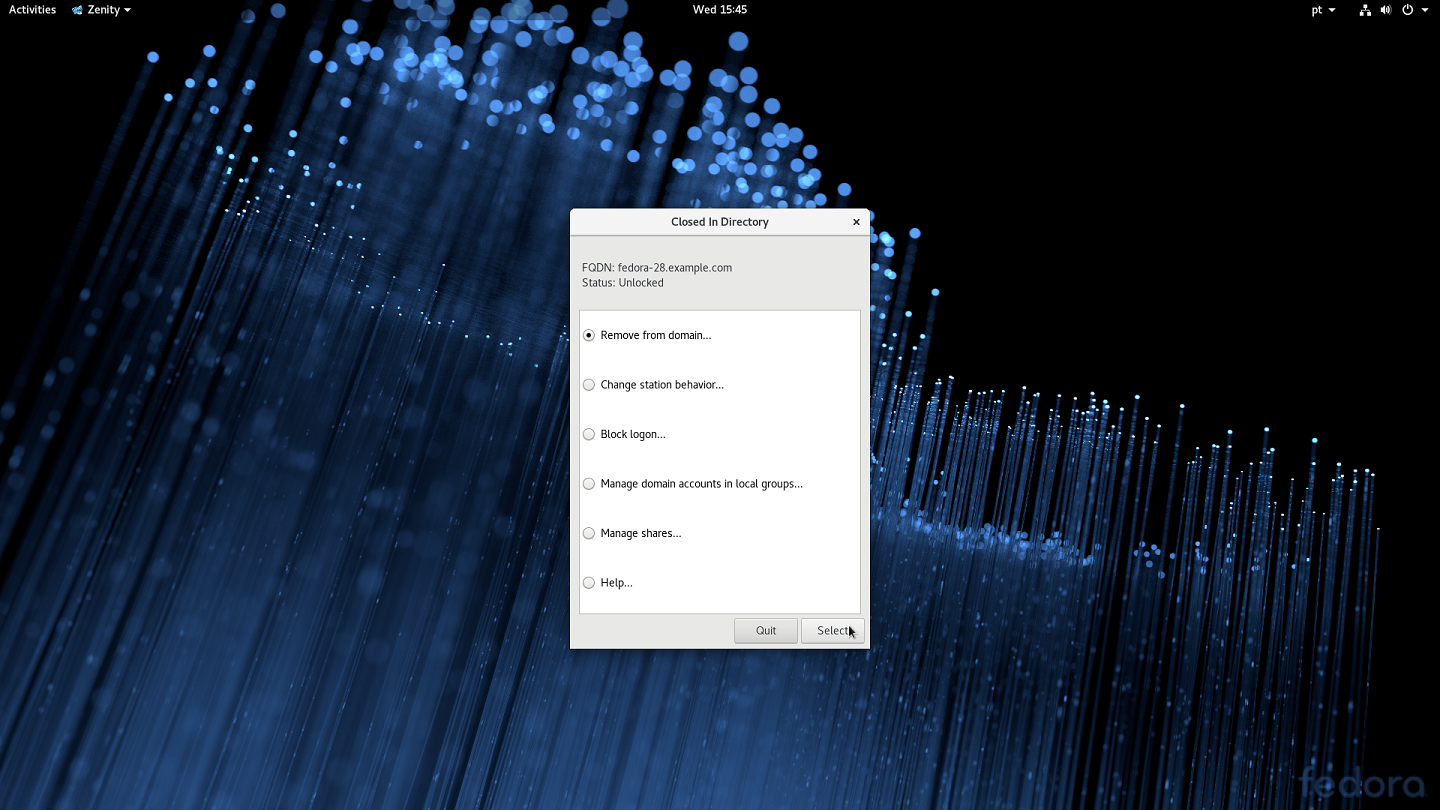Open the clock and calendar panel
Image resolution: width=1440 pixels, height=810 pixels.
(x=720, y=9)
